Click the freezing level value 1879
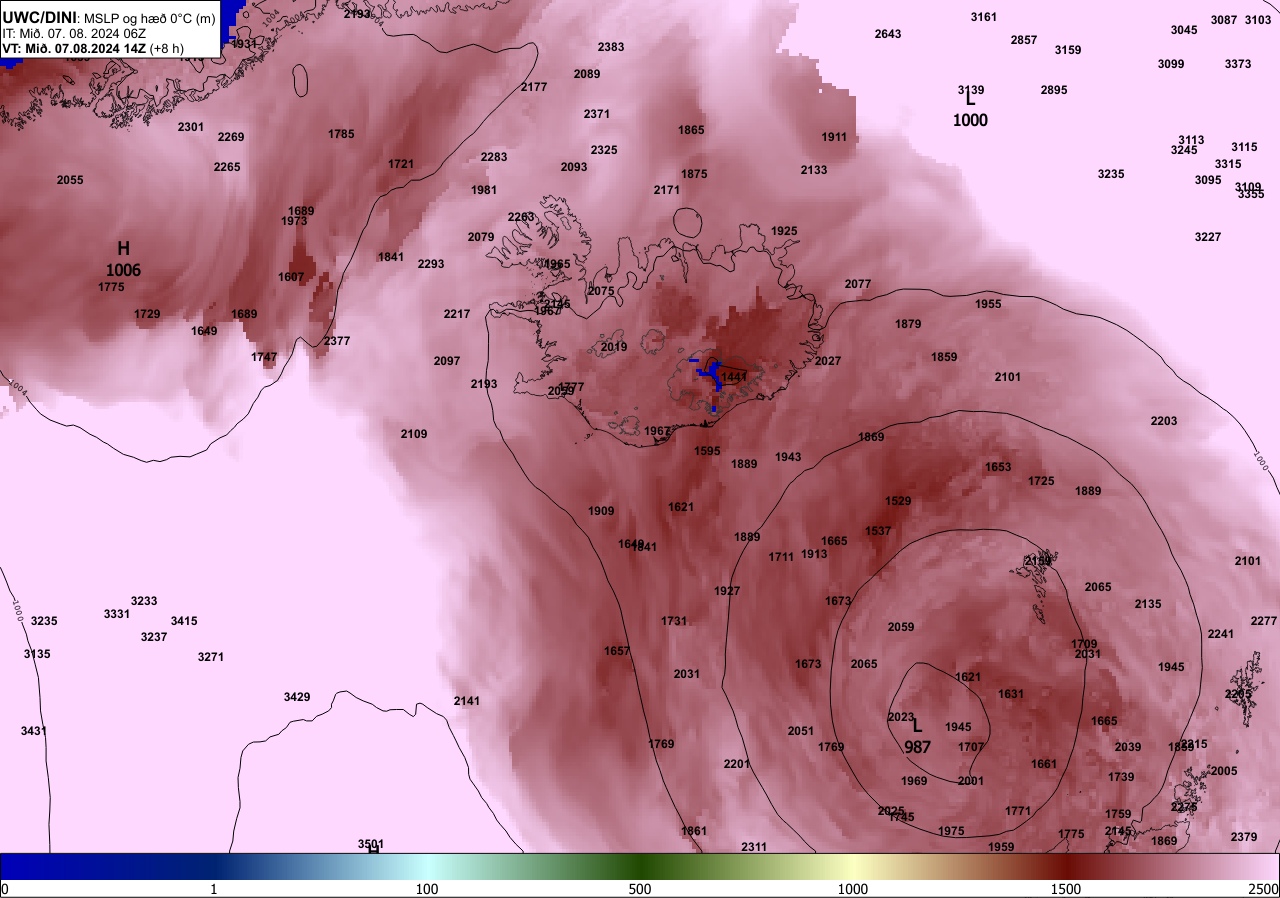 (x=908, y=324)
